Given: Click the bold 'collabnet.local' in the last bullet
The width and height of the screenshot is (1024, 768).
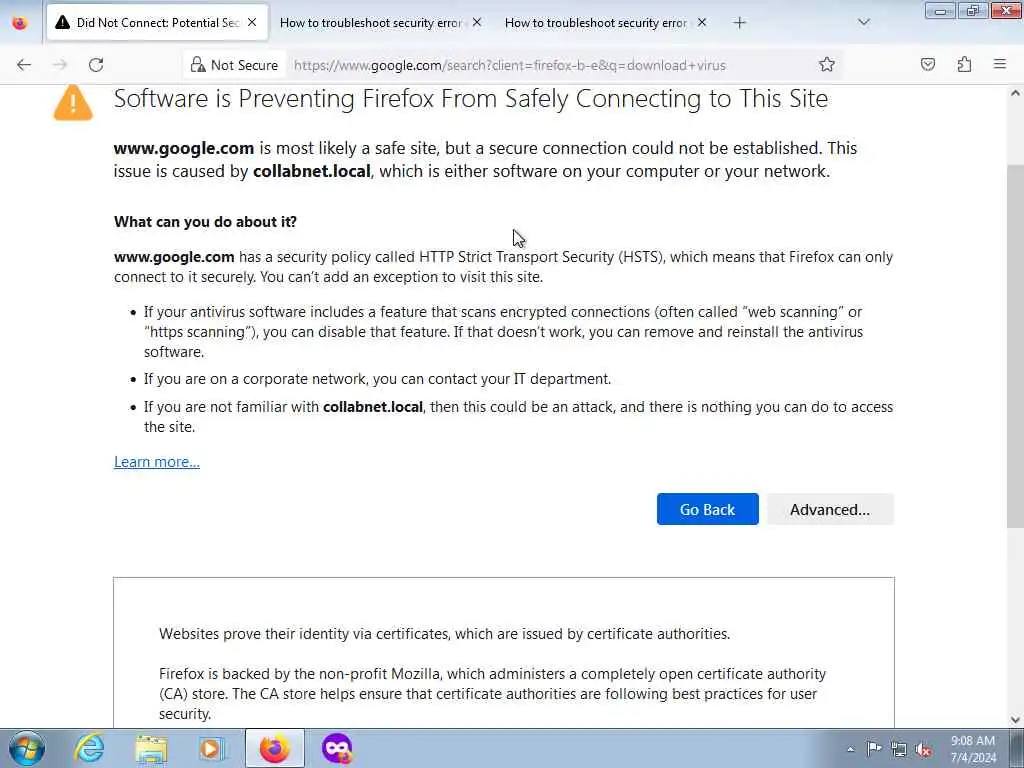Looking at the screenshot, I should pyautogui.click(x=373, y=407).
